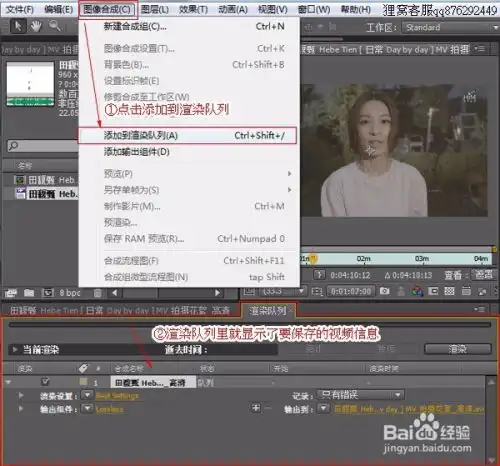Image resolution: width=500 pixels, height=466 pixels.
Task: Click the footage thumbnail in Project panel
Action: click(x=30, y=83)
